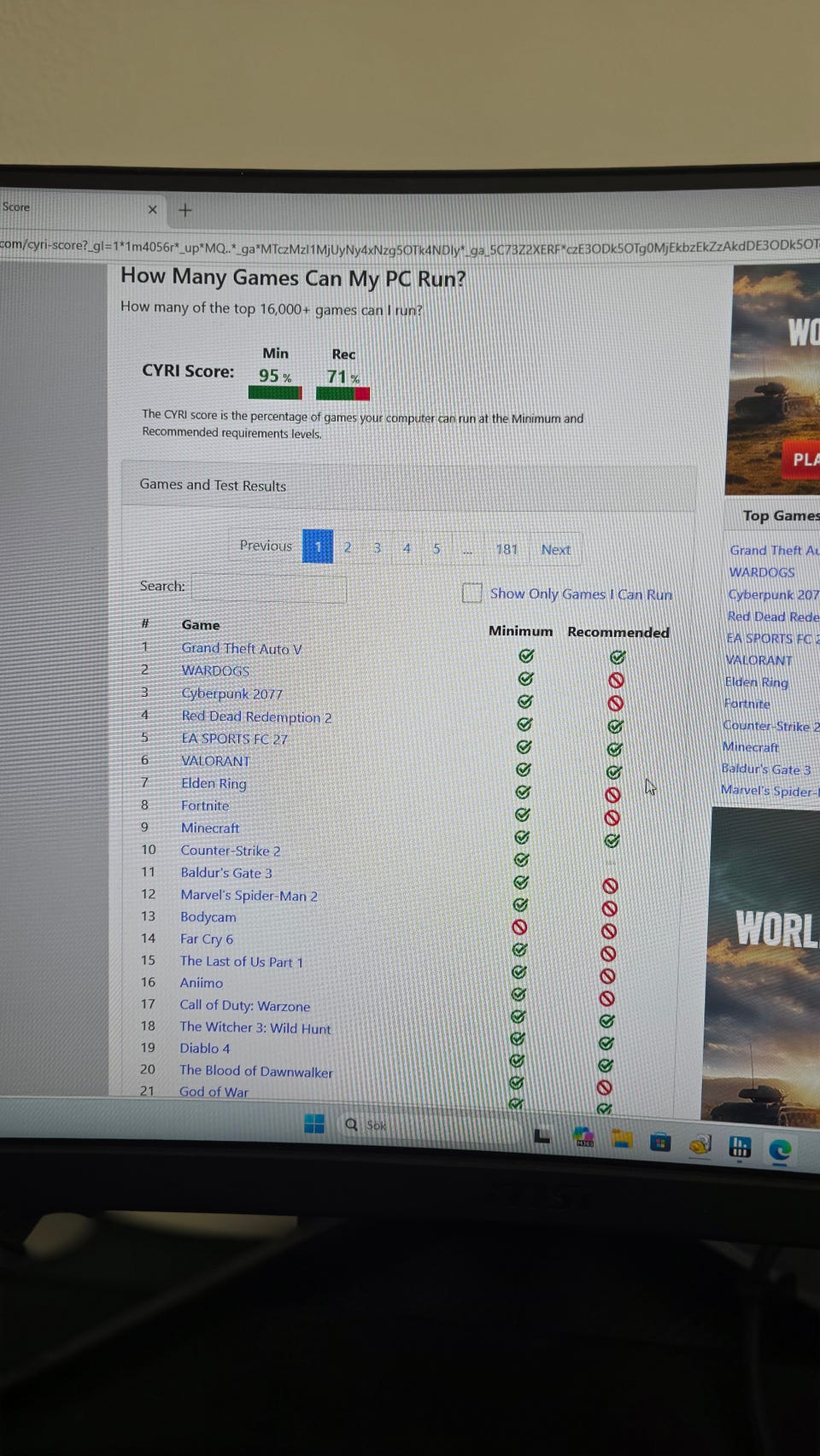Click the Game column header
This screenshot has height=1456, width=820.
pos(201,625)
